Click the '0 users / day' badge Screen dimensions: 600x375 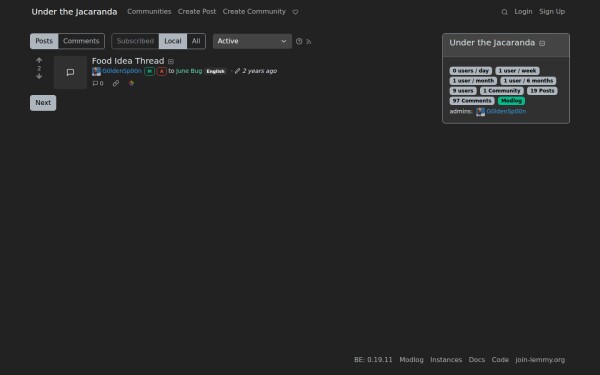click(x=471, y=71)
